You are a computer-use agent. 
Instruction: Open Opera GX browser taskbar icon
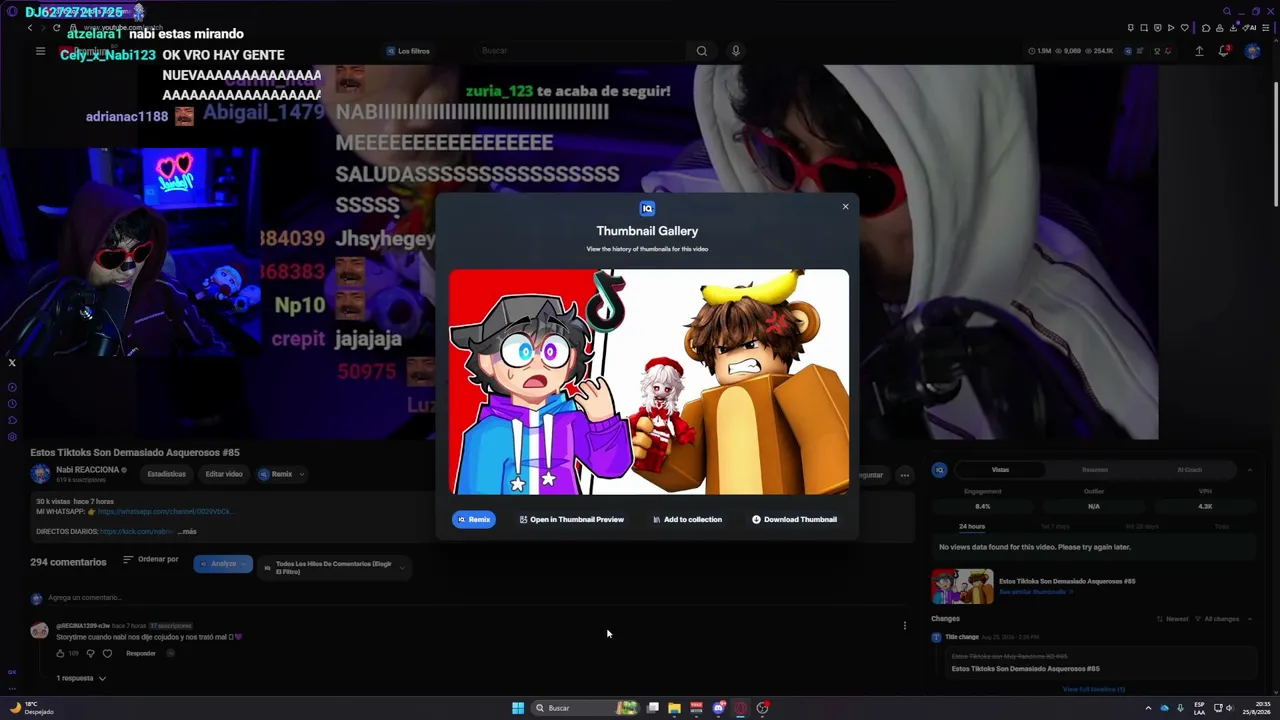[740, 708]
